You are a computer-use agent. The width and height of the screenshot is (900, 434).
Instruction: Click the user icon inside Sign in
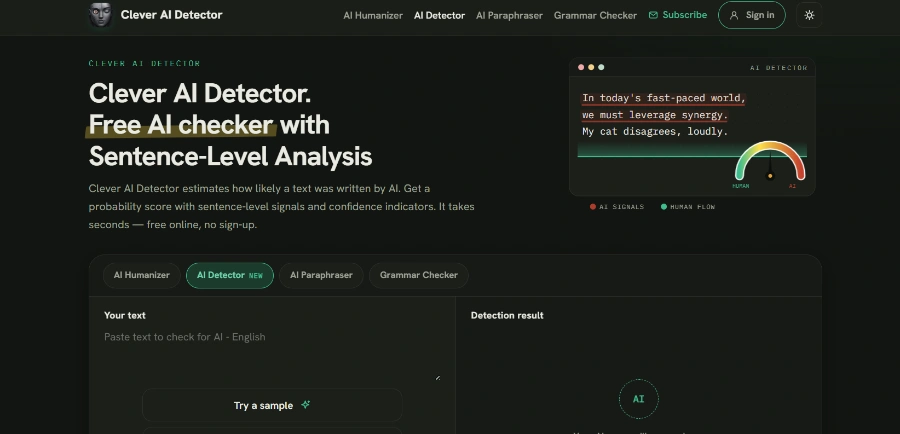[734, 16]
